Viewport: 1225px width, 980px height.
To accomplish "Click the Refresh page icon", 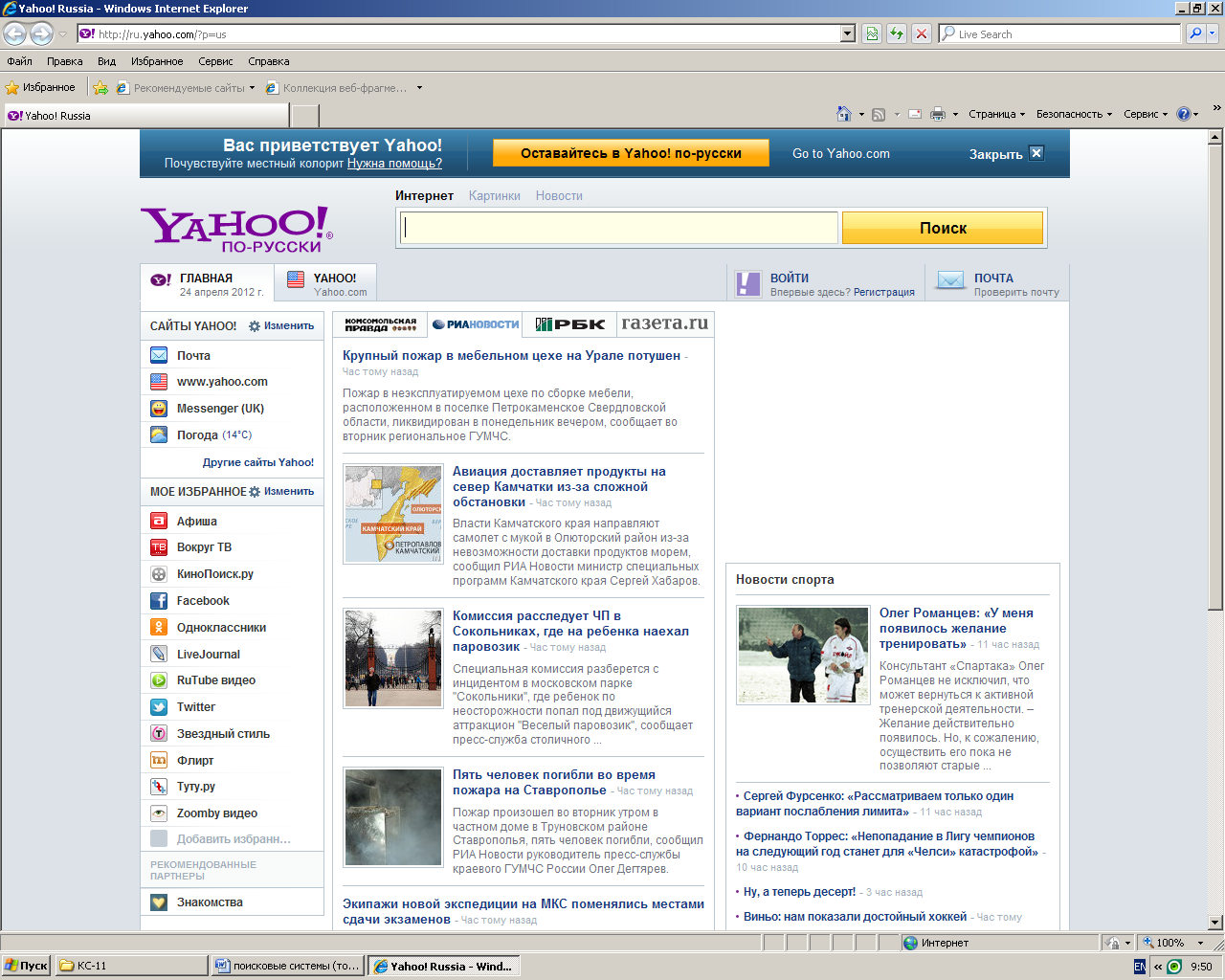I will [896, 33].
